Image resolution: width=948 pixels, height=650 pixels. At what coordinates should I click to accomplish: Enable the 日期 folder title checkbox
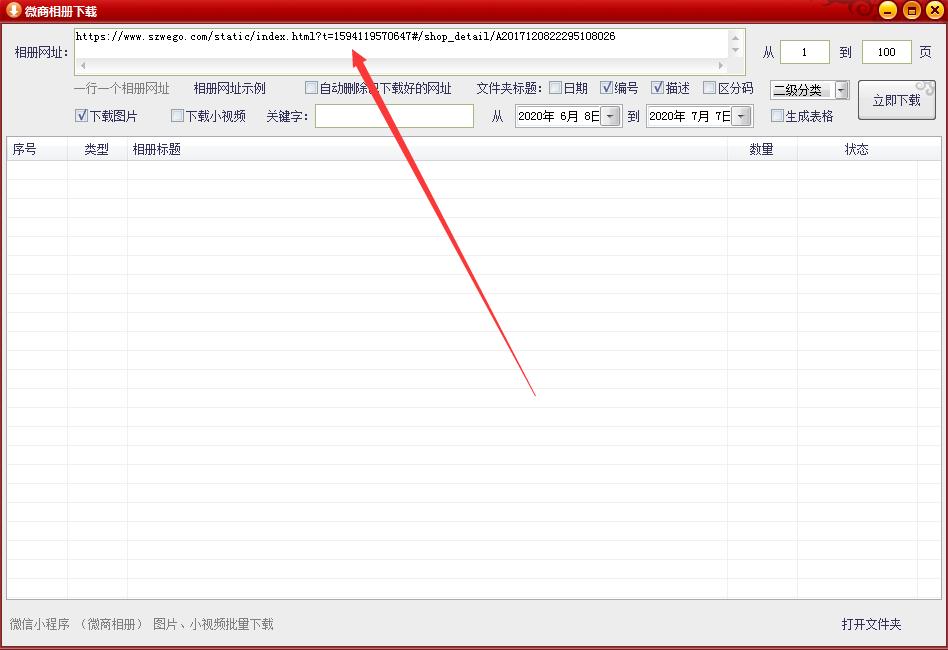tap(555, 88)
